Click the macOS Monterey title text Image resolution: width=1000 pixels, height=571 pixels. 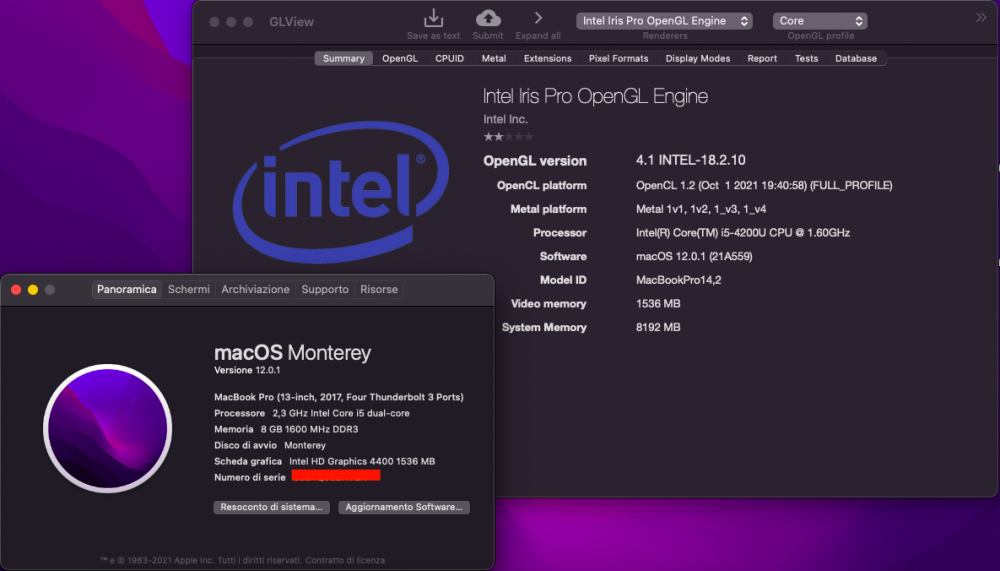pos(292,353)
